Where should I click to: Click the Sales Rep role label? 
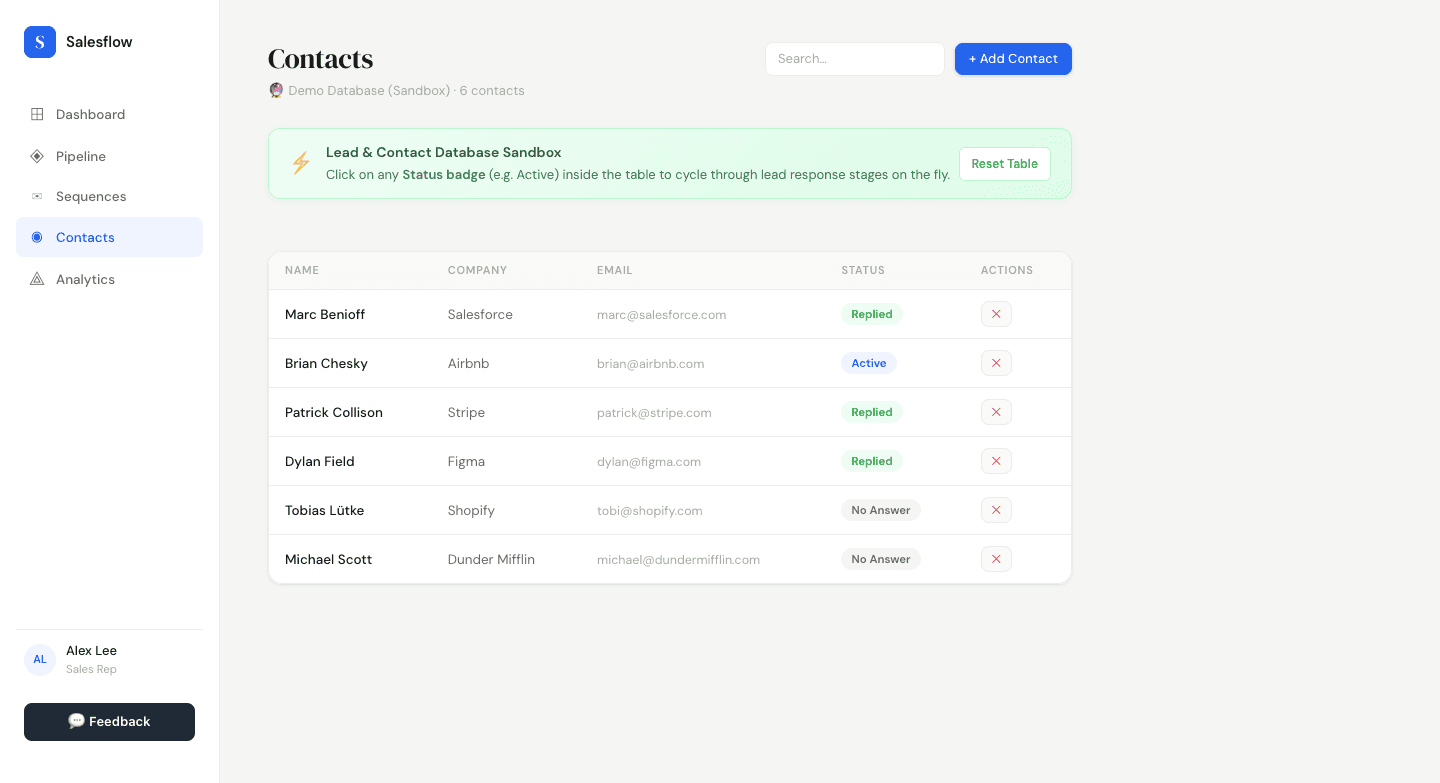tap(91, 669)
